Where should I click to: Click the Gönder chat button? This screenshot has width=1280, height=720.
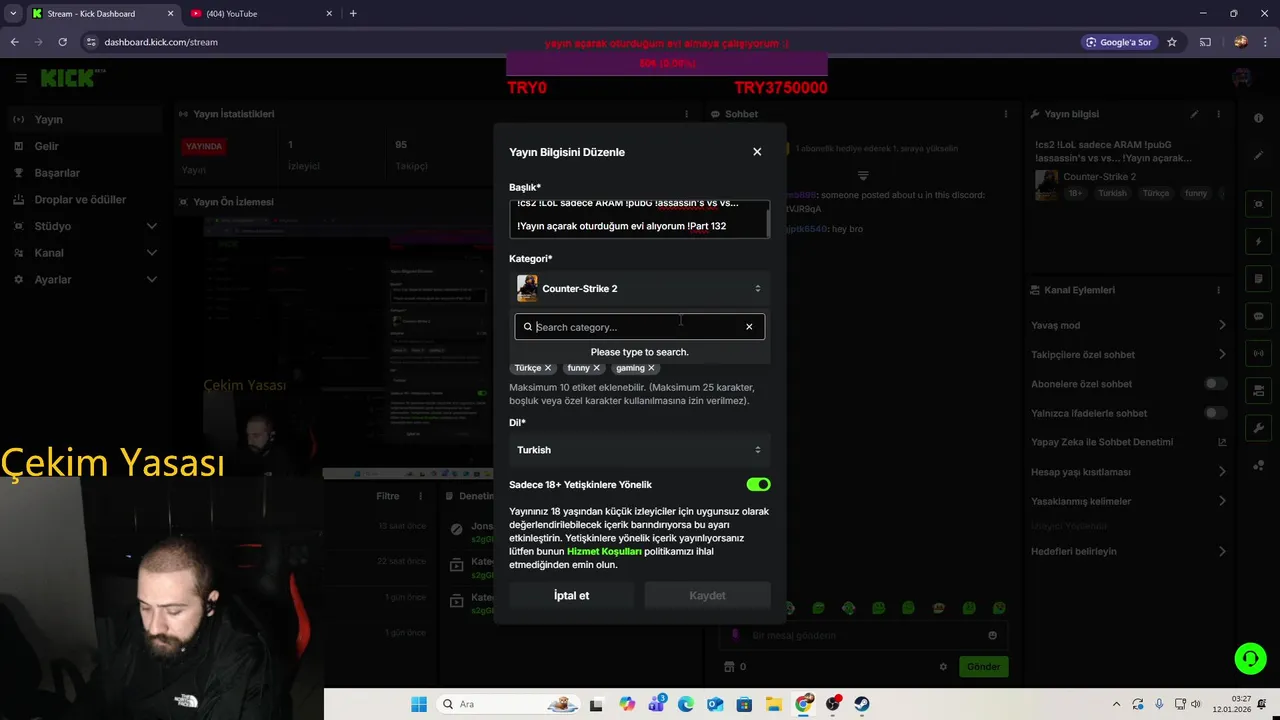pos(983,666)
